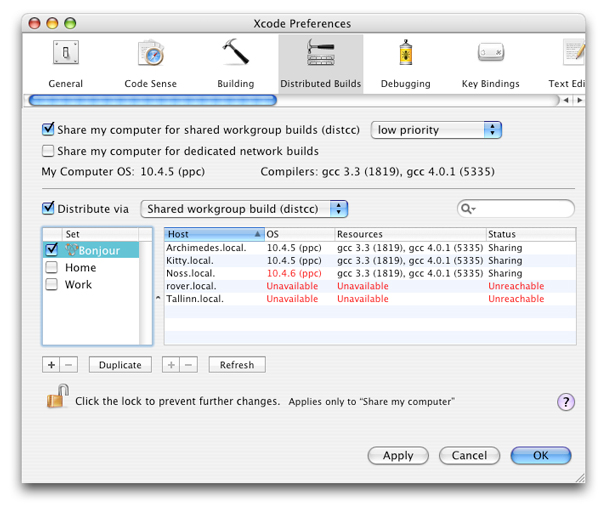Enable sharing computer for dedicated network builds
This screenshot has width=607, height=514.
pos(48,151)
